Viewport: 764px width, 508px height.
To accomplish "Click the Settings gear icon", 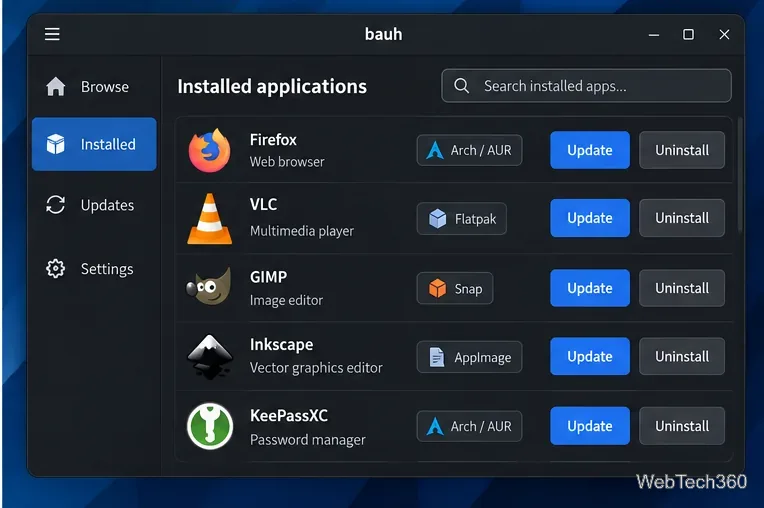I will pyautogui.click(x=56, y=268).
